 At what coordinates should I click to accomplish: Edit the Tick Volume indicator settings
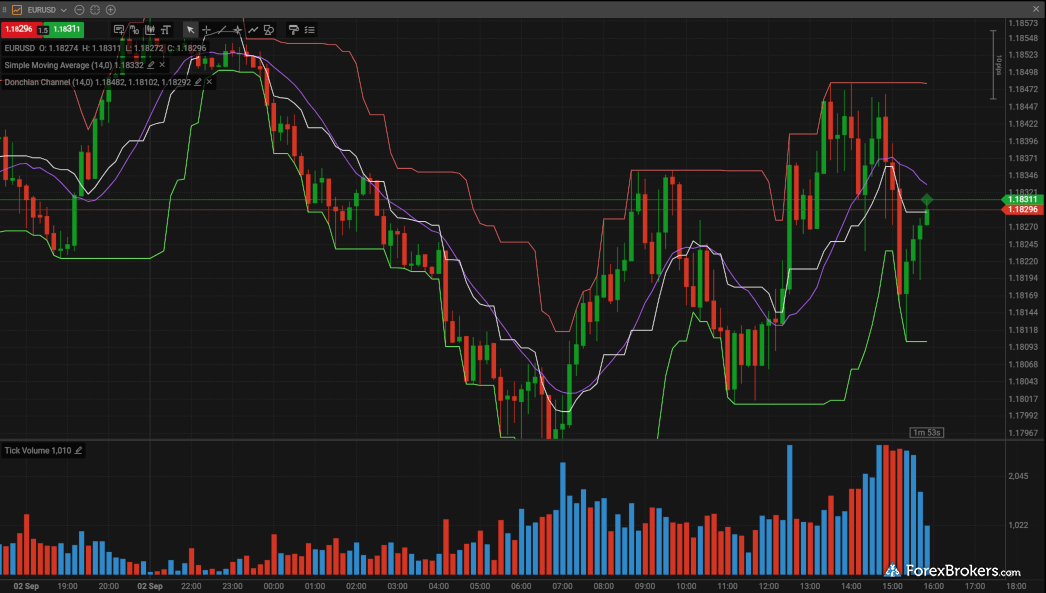pyautogui.click(x=78, y=450)
